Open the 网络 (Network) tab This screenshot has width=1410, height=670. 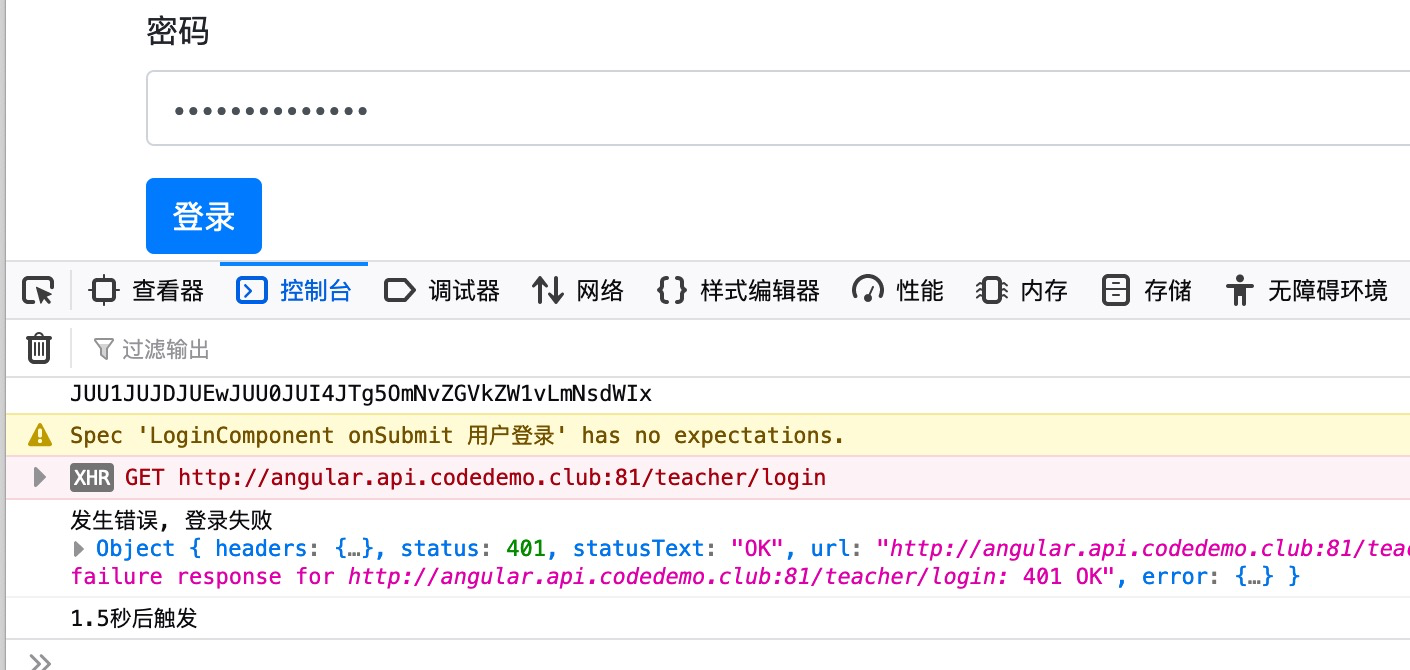[578, 291]
